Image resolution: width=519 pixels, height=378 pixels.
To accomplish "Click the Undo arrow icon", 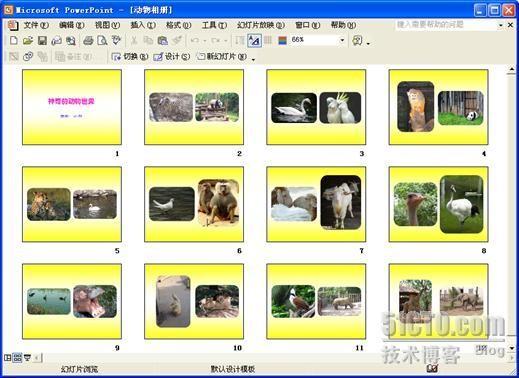I will click(195, 40).
